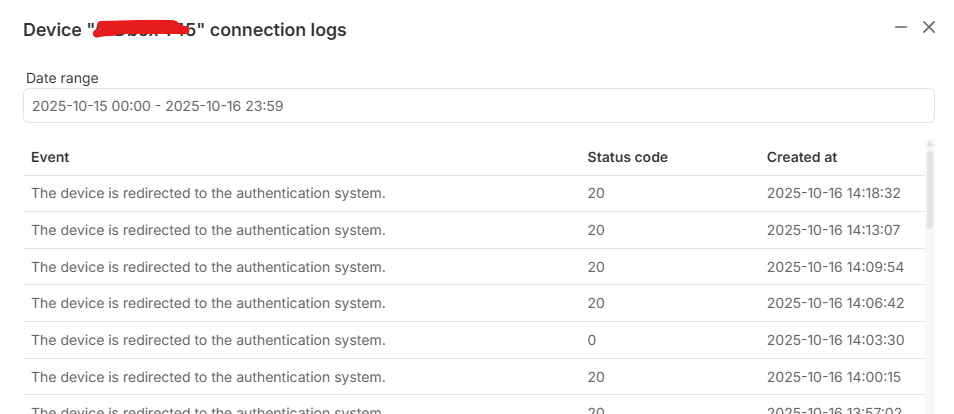Click the Status code column header

point(627,157)
